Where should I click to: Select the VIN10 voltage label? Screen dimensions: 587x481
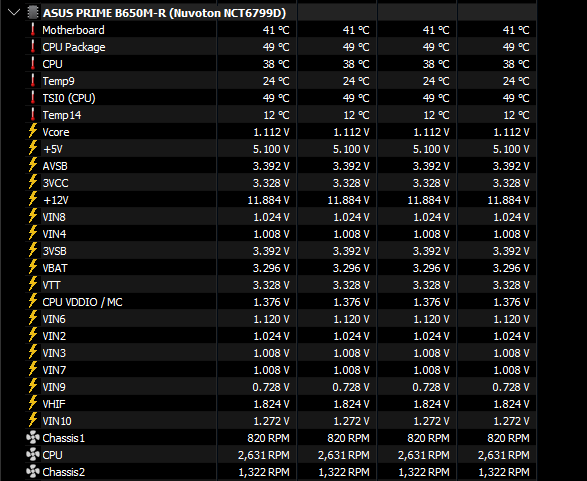tap(57, 421)
